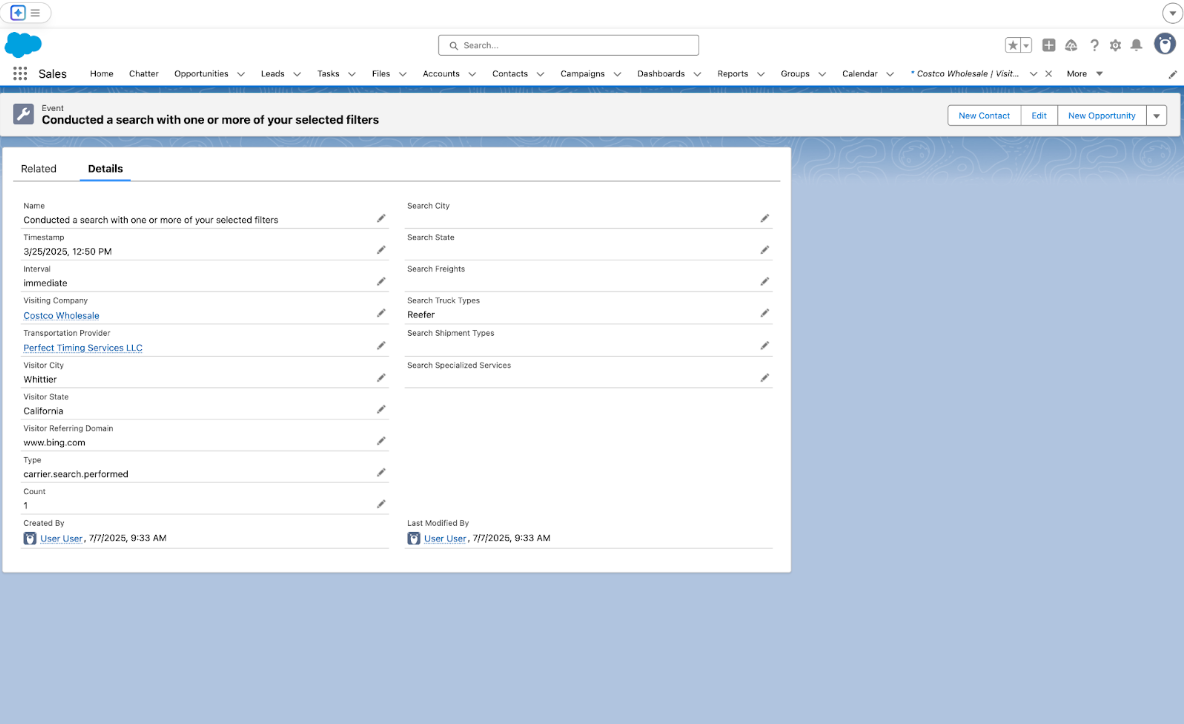
Task: Open the App Launcher grid icon
Action: pyautogui.click(x=20, y=73)
